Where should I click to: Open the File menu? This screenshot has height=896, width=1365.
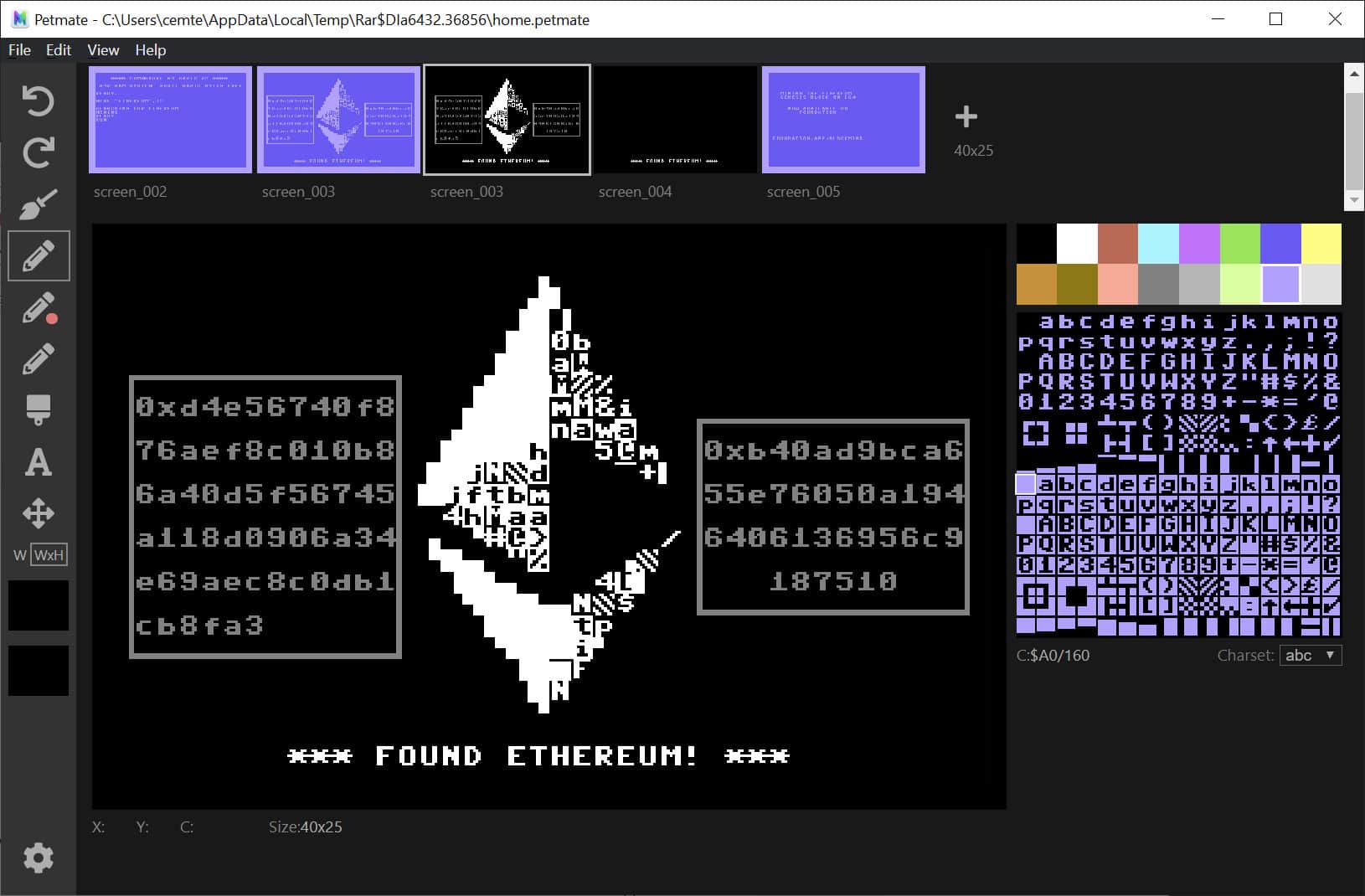pos(19,50)
